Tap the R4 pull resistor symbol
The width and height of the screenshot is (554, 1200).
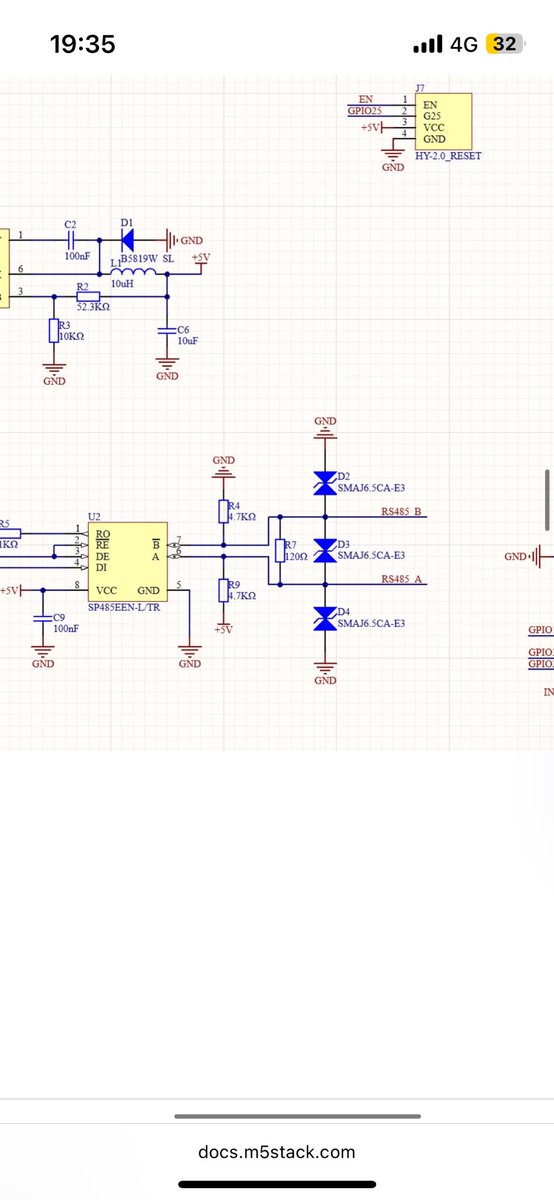[223, 511]
